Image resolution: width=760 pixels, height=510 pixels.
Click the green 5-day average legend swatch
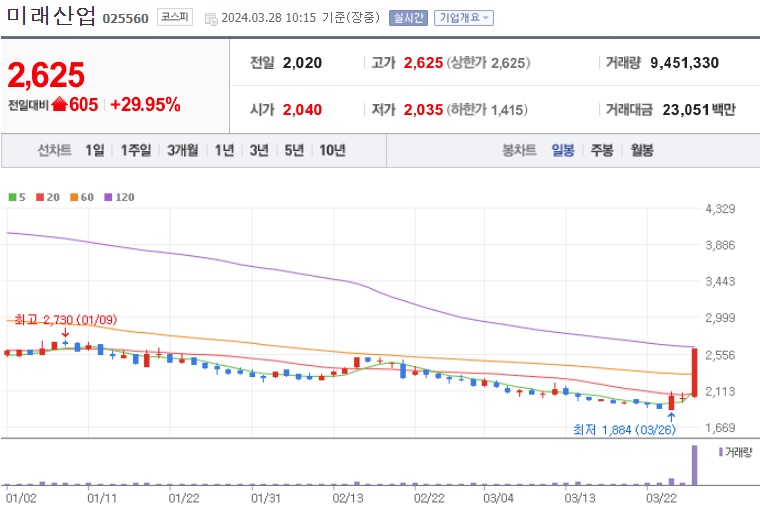click(x=13, y=197)
